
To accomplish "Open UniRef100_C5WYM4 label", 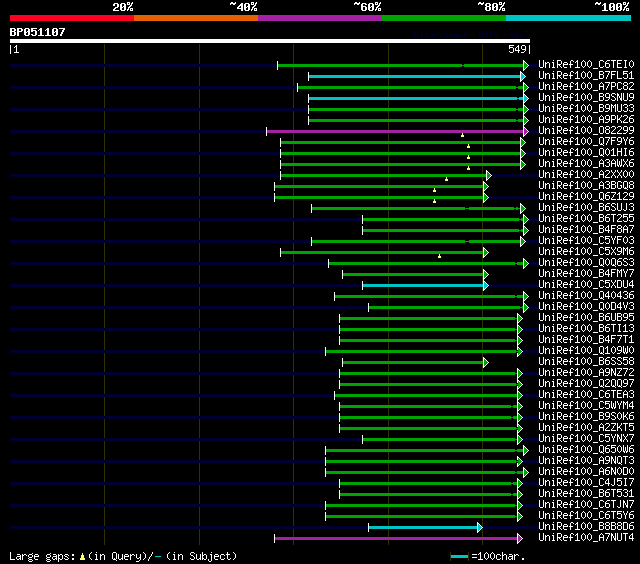I will pyautogui.click(x=586, y=406).
